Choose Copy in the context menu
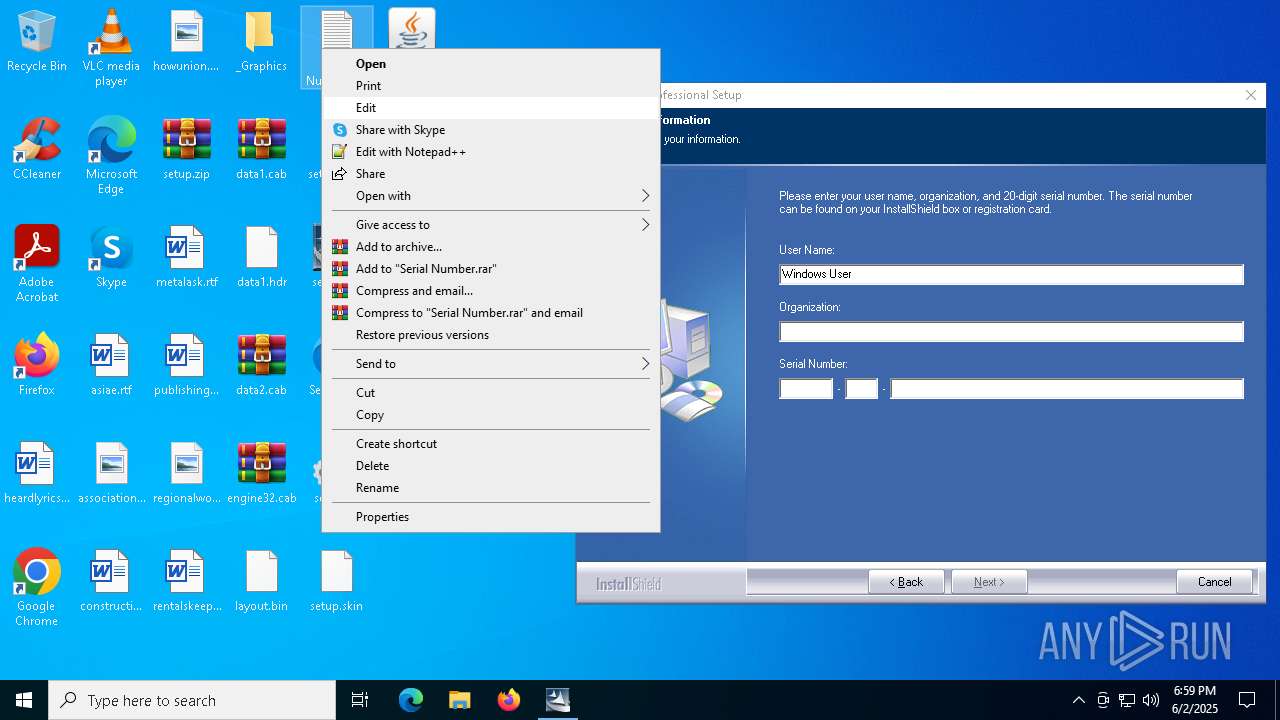1280x720 pixels. [x=490, y=415]
